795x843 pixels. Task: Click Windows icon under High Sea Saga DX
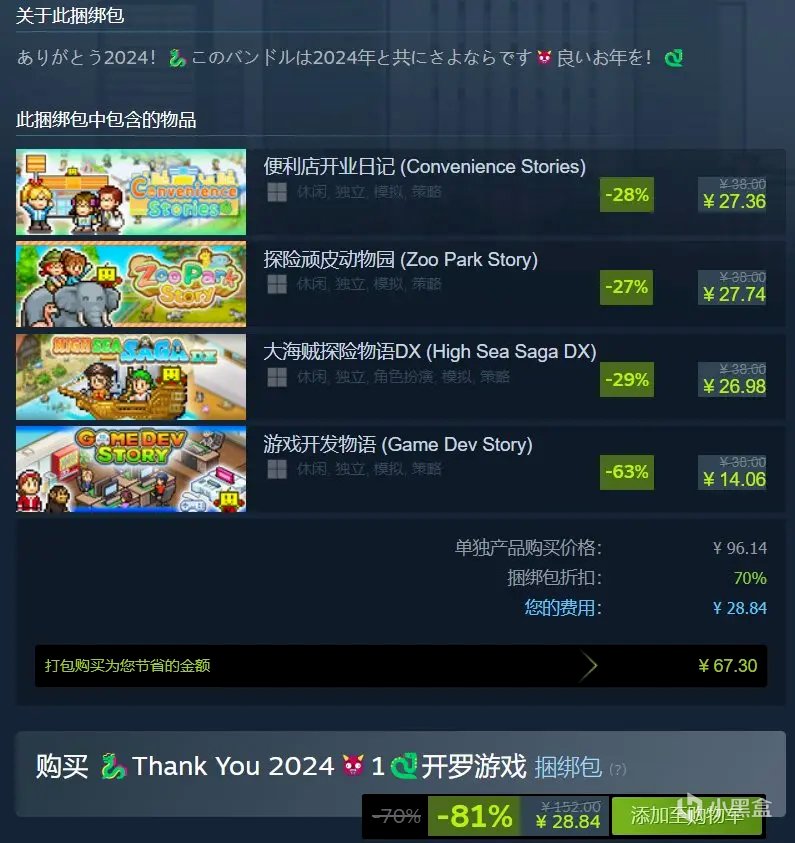(277, 377)
